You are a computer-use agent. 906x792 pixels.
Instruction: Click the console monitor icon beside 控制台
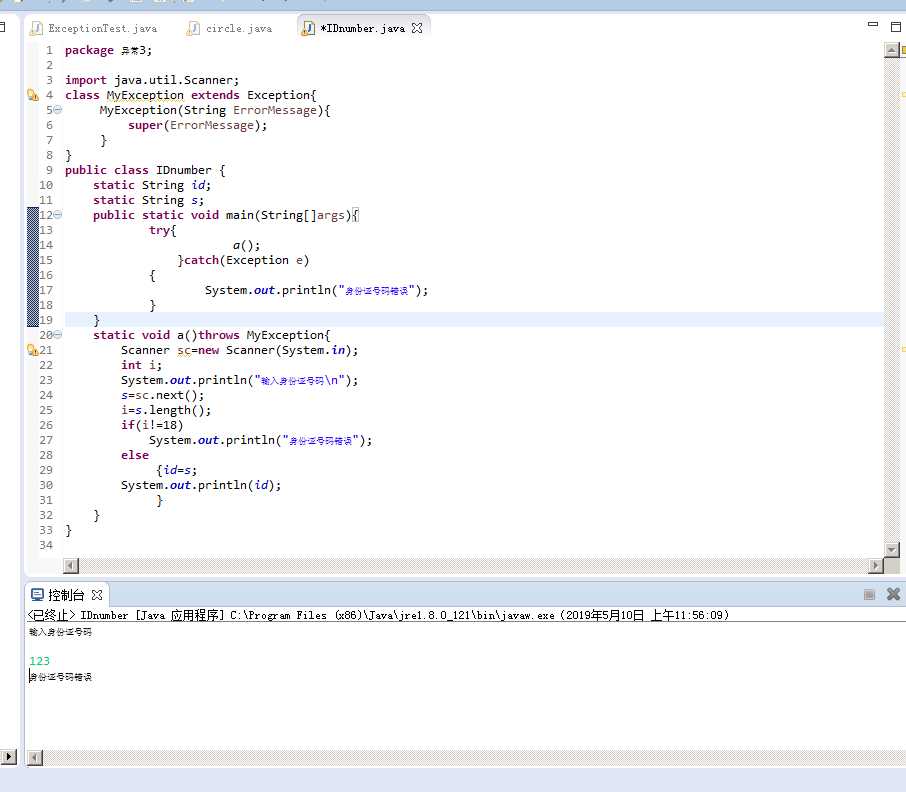(x=37, y=594)
